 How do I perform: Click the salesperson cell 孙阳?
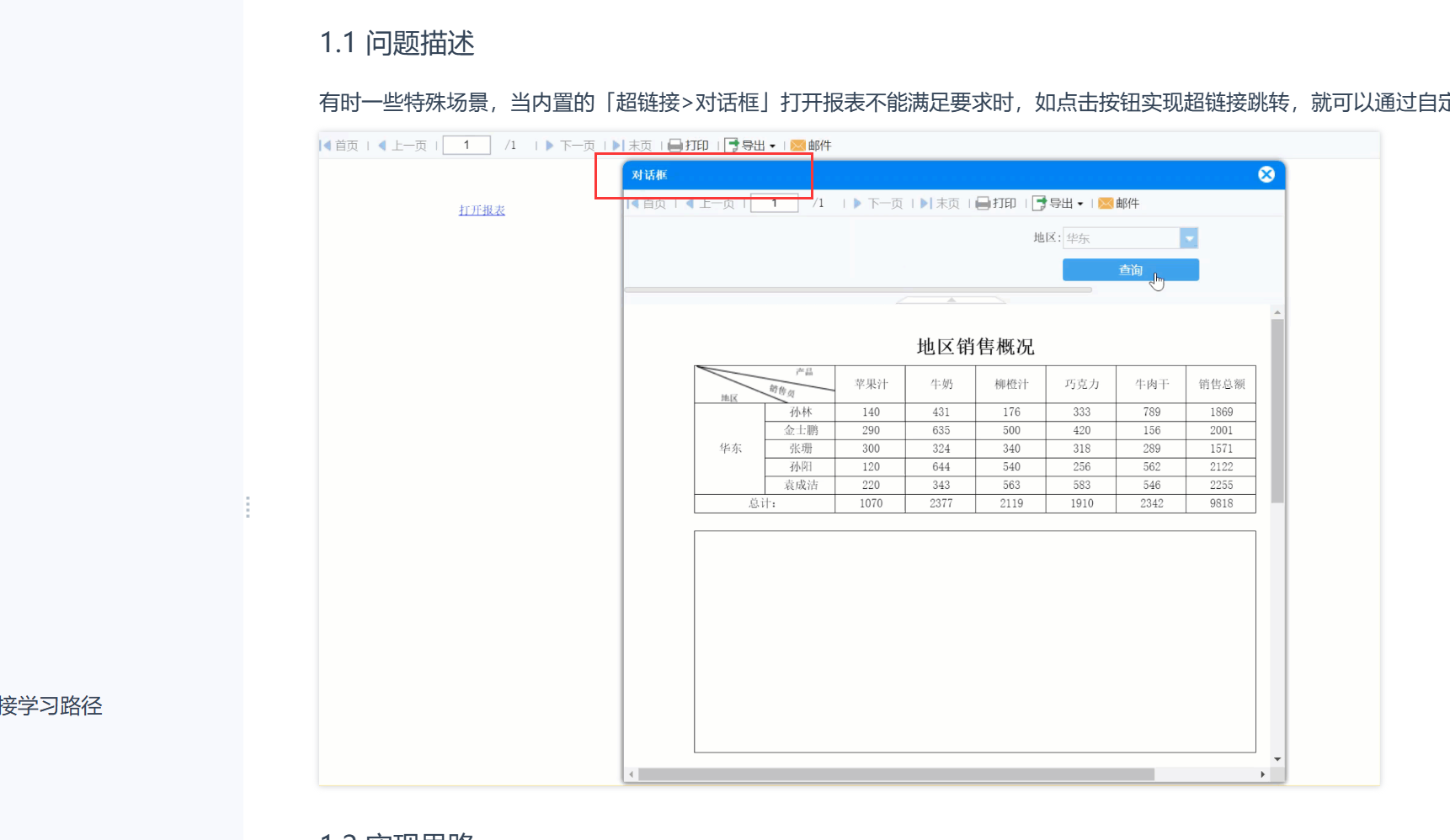(x=800, y=467)
